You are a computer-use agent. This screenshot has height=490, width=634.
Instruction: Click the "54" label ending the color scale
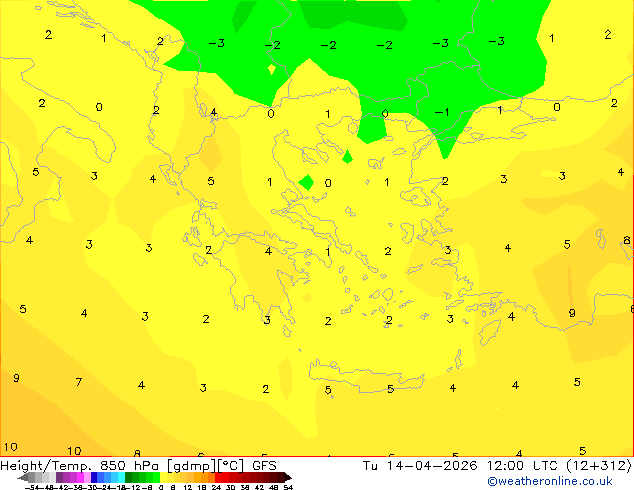point(288,487)
